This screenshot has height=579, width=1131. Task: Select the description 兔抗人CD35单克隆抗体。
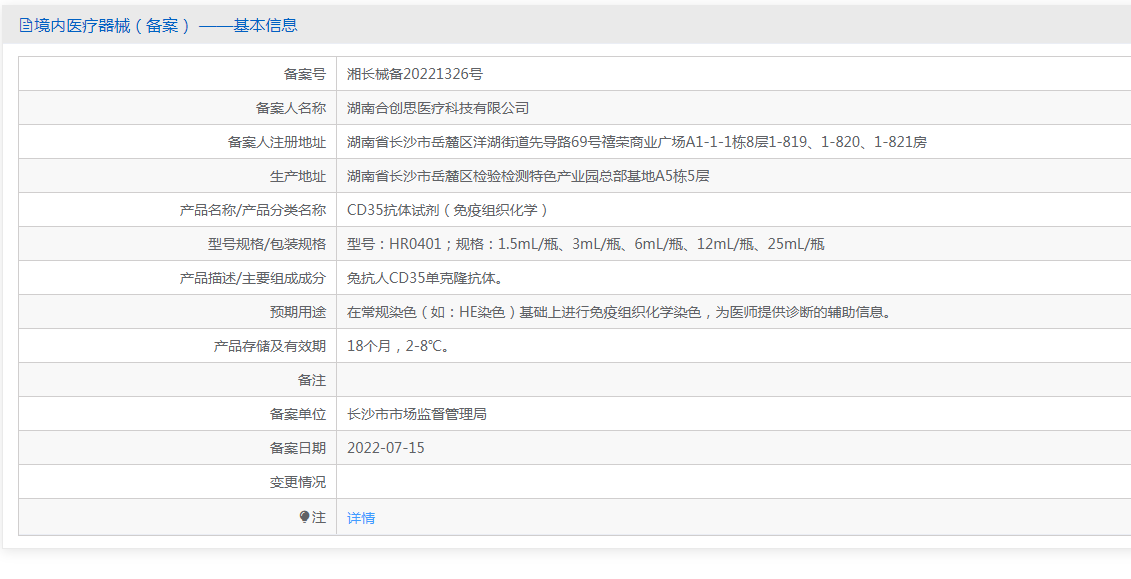425,278
